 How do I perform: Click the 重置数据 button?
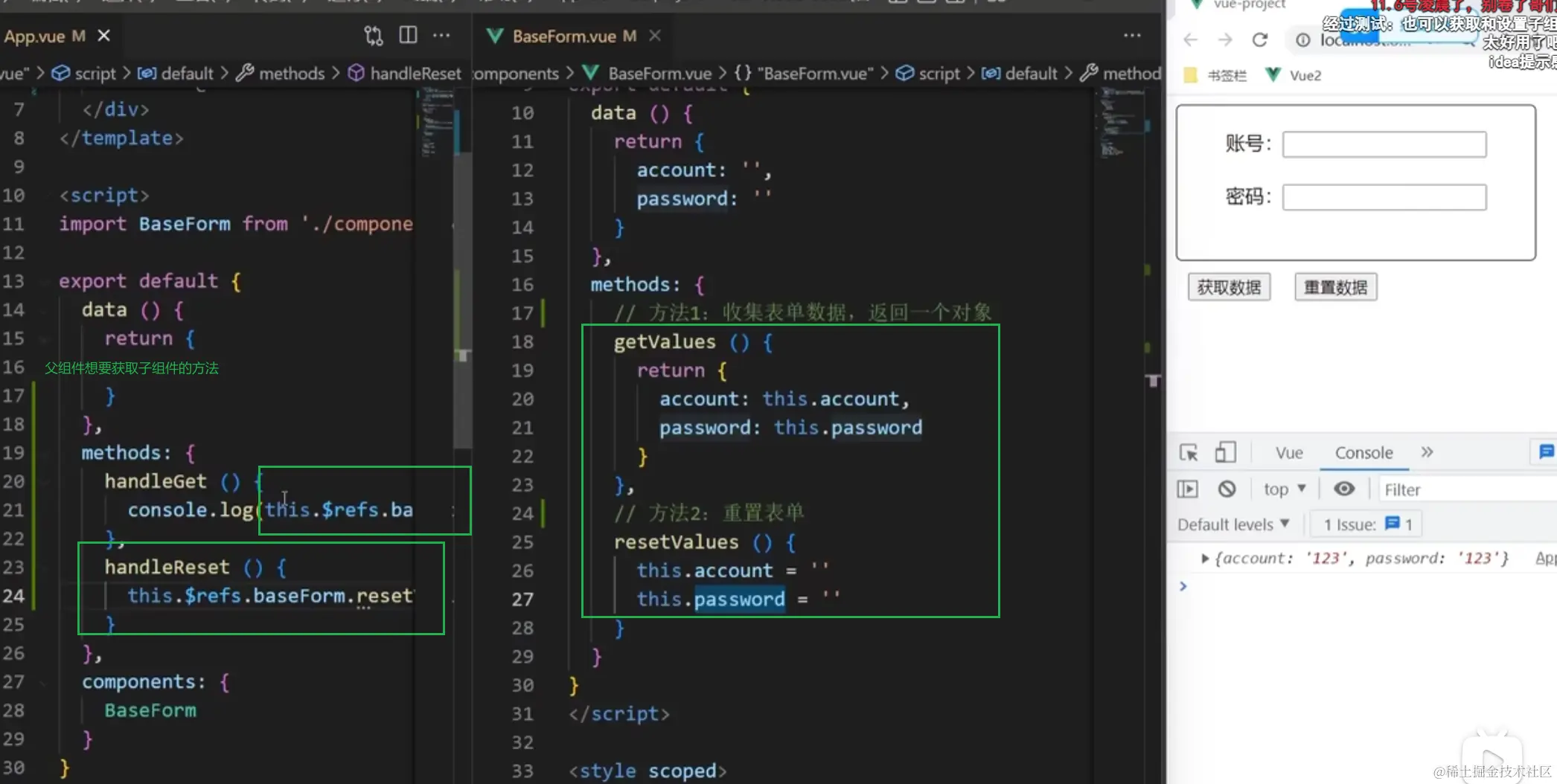pyautogui.click(x=1336, y=287)
